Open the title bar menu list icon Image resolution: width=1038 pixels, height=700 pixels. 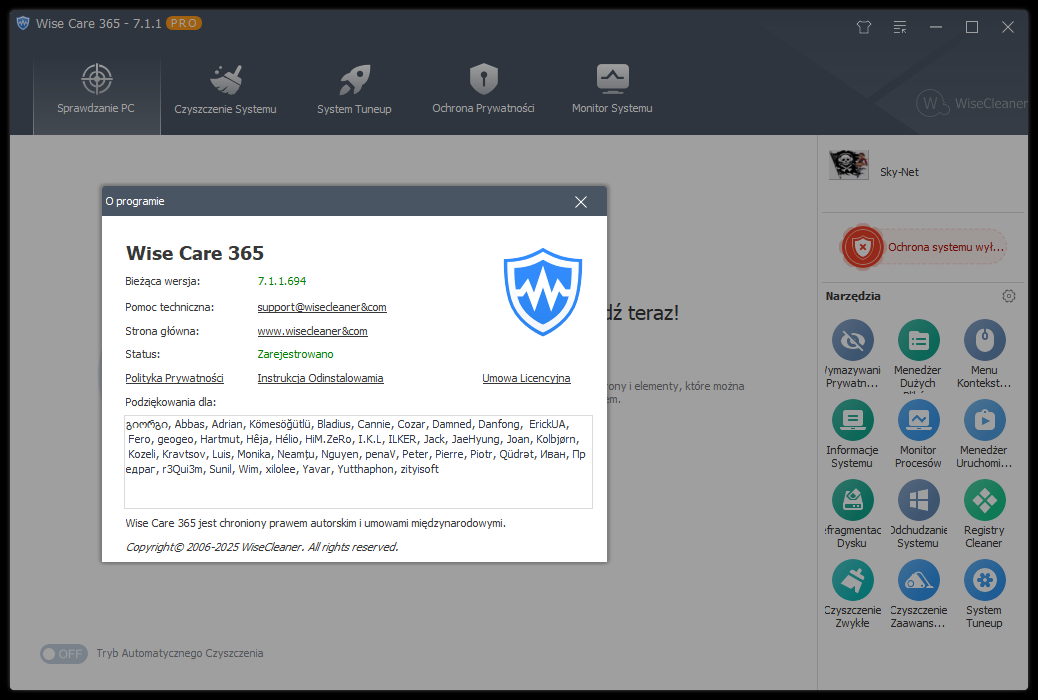tap(900, 27)
